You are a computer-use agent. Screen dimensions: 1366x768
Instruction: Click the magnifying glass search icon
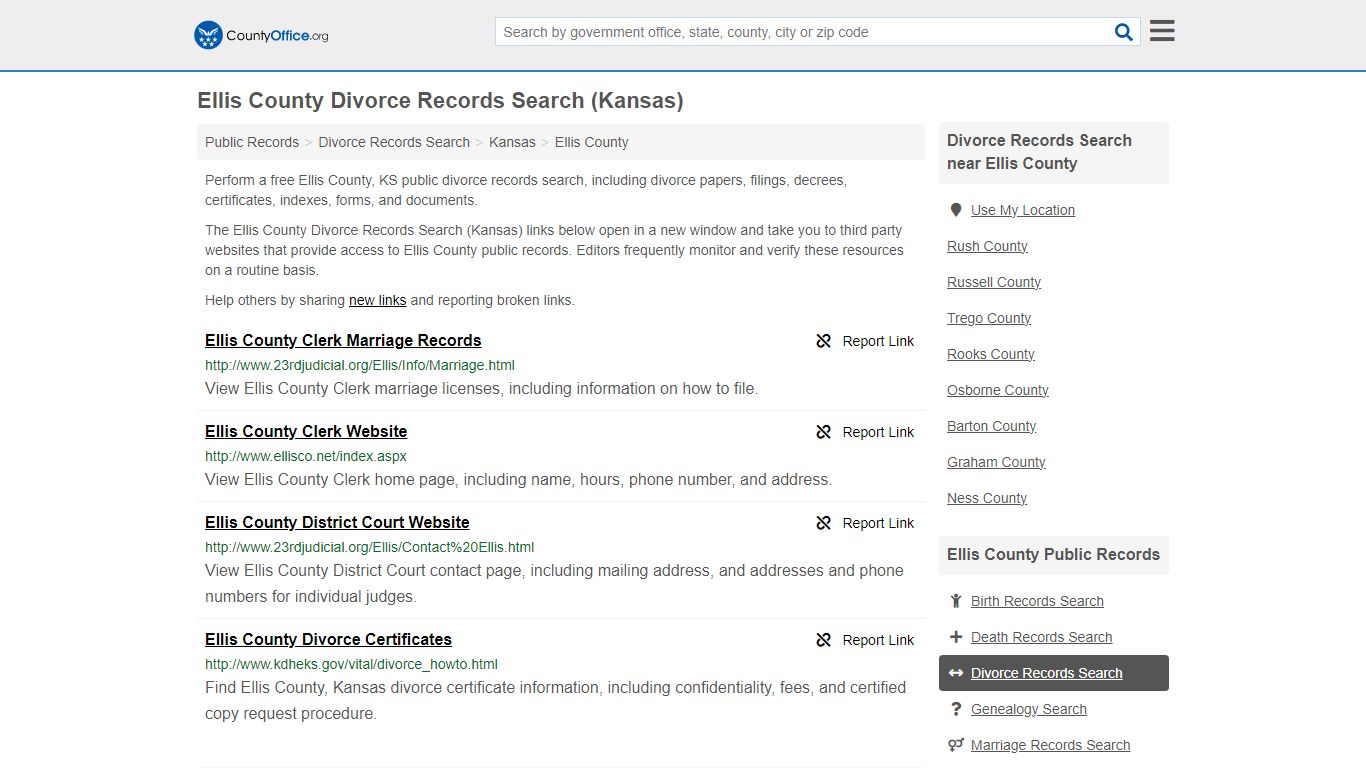pyautogui.click(x=1124, y=32)
